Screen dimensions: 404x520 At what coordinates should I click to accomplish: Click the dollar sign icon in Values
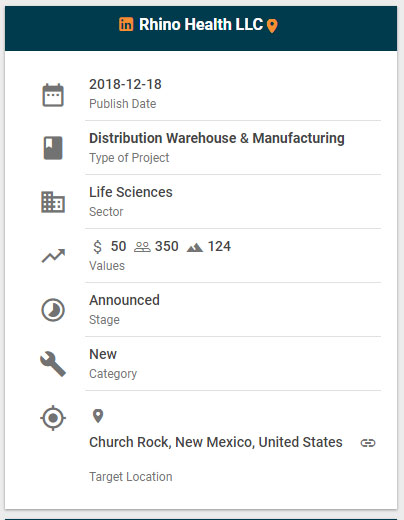pos(97,247)
